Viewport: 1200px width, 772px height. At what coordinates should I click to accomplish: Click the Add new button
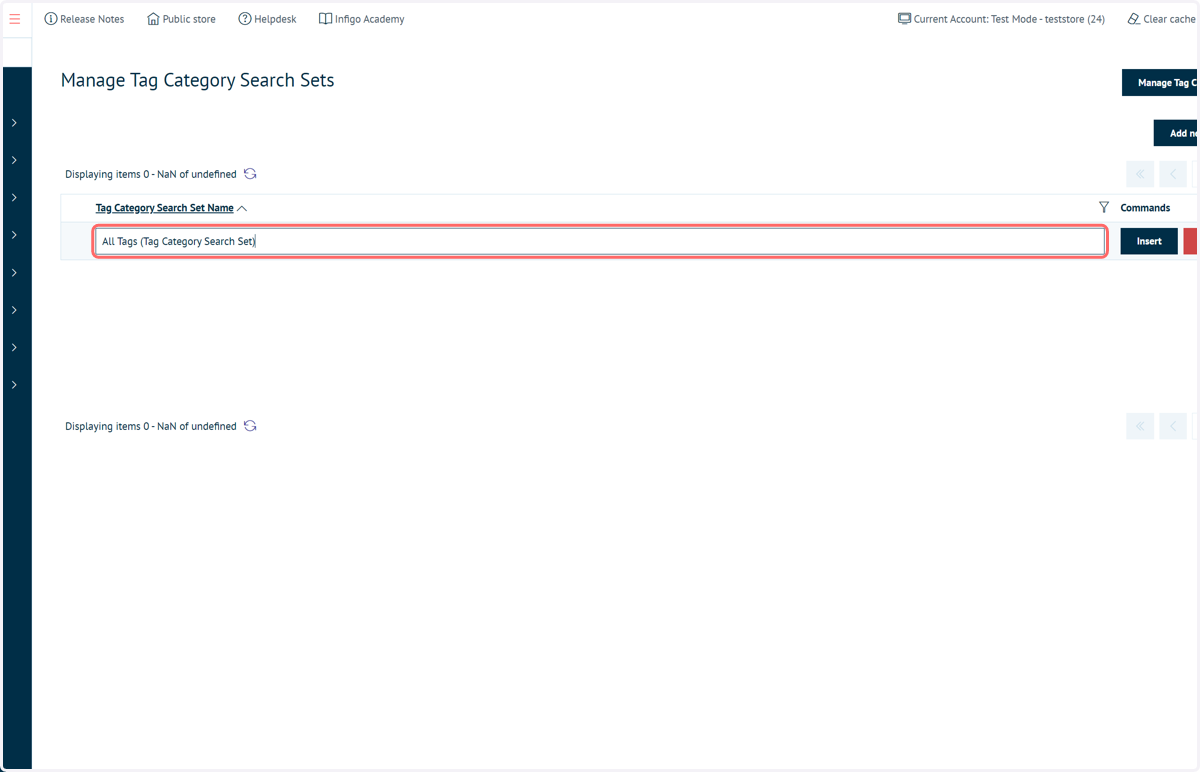(x=1176, y=133)
